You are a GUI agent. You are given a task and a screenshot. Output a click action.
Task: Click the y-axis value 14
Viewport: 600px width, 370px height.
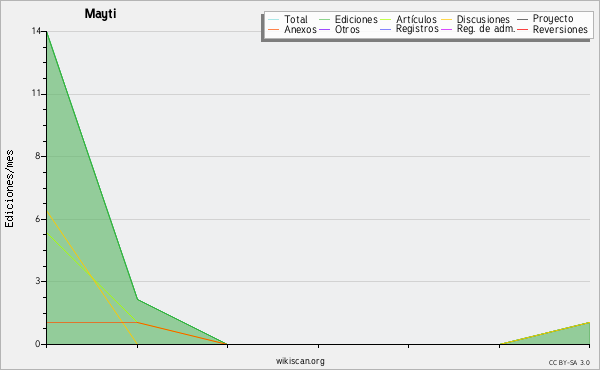[x=36, y=31]
